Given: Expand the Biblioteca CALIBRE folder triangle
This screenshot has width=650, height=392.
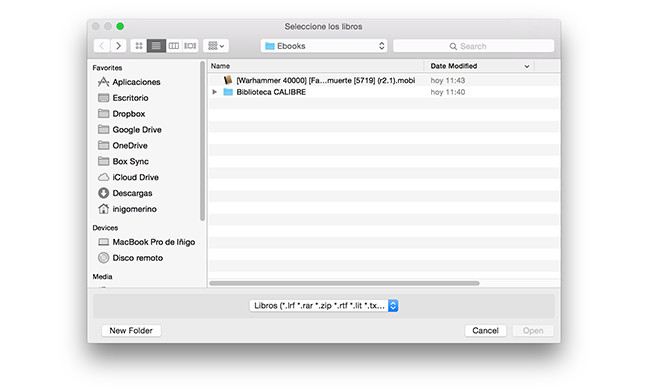Looking at the screenshot, I should [x=215, y=92].
